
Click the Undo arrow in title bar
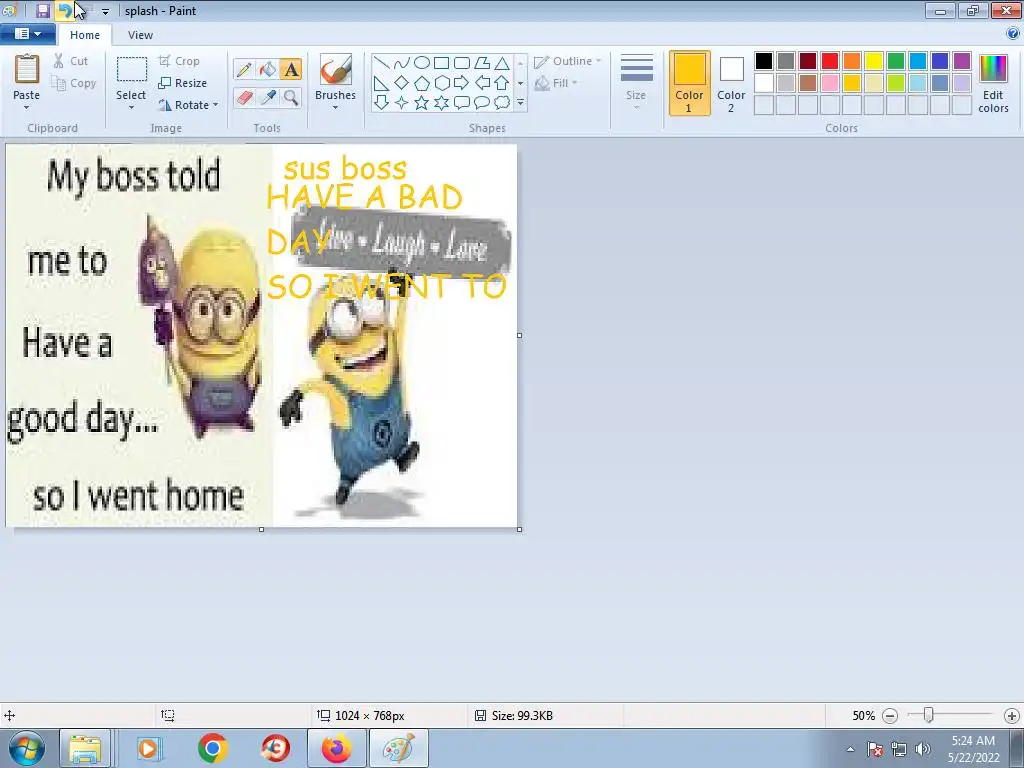64,10
